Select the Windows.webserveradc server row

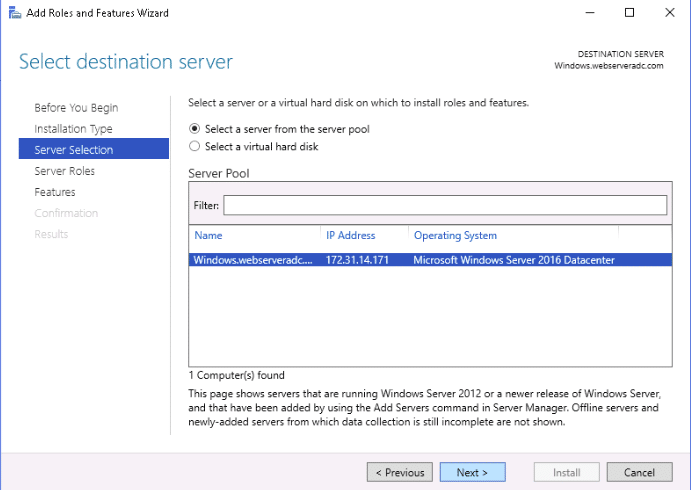430,260
